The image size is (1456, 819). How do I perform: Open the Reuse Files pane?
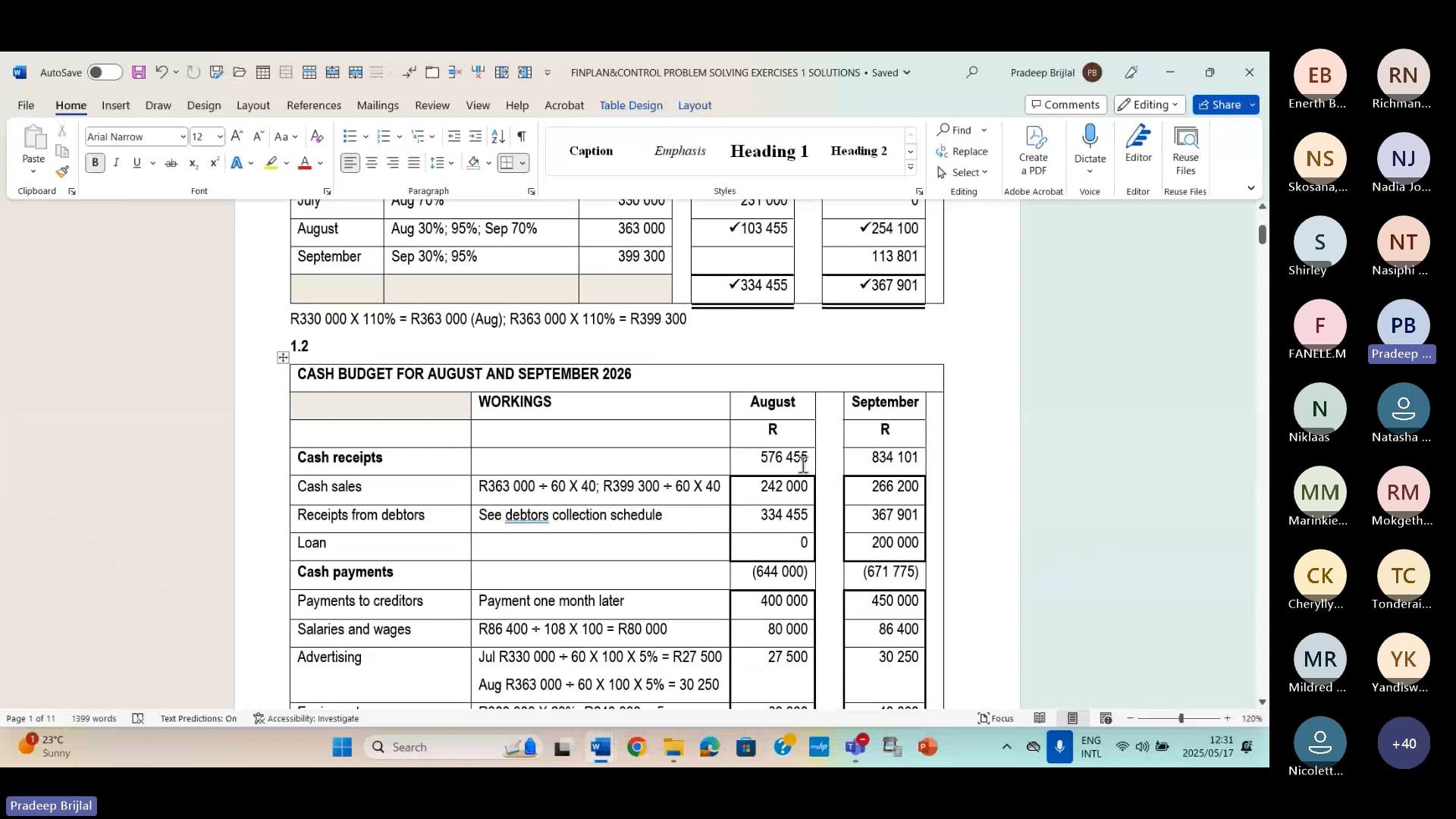[1185, 144]
